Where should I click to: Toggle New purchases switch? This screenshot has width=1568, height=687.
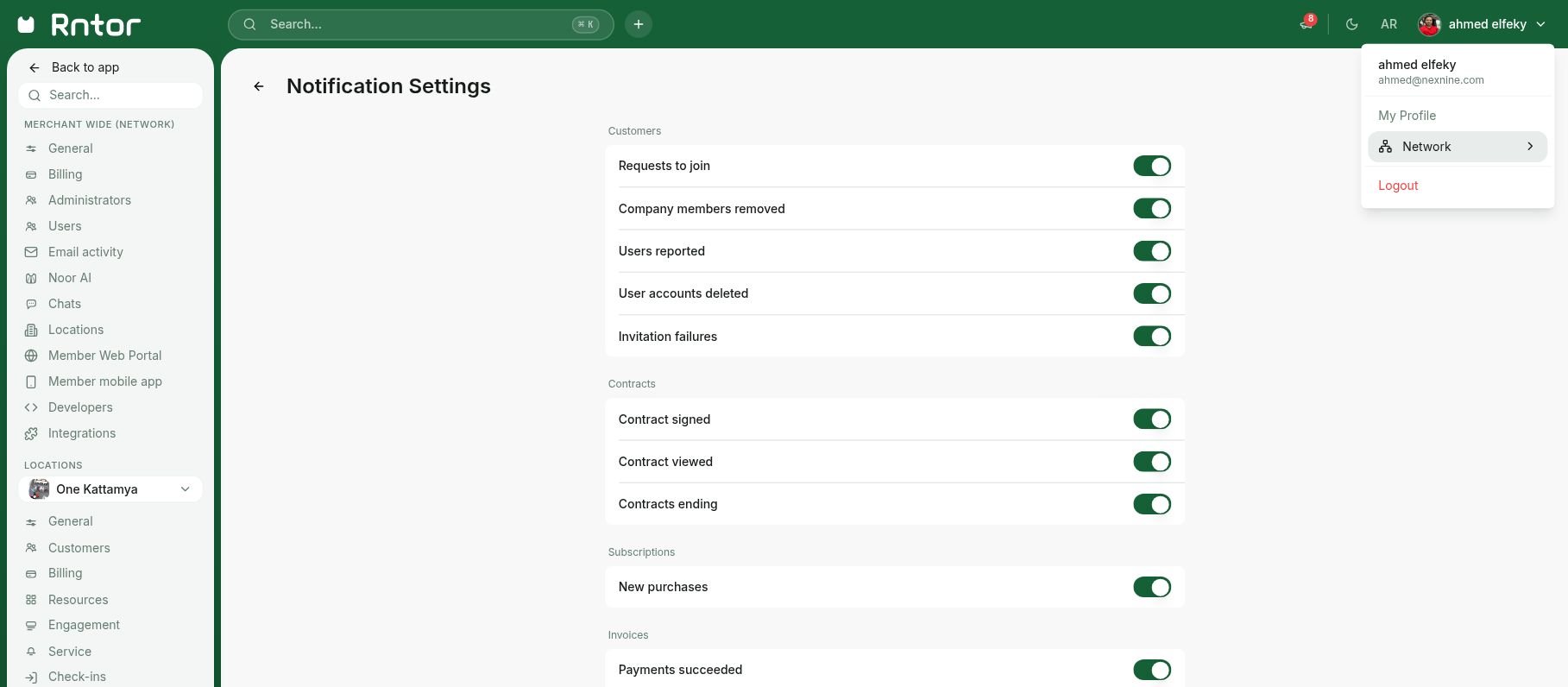[1152, 587]
